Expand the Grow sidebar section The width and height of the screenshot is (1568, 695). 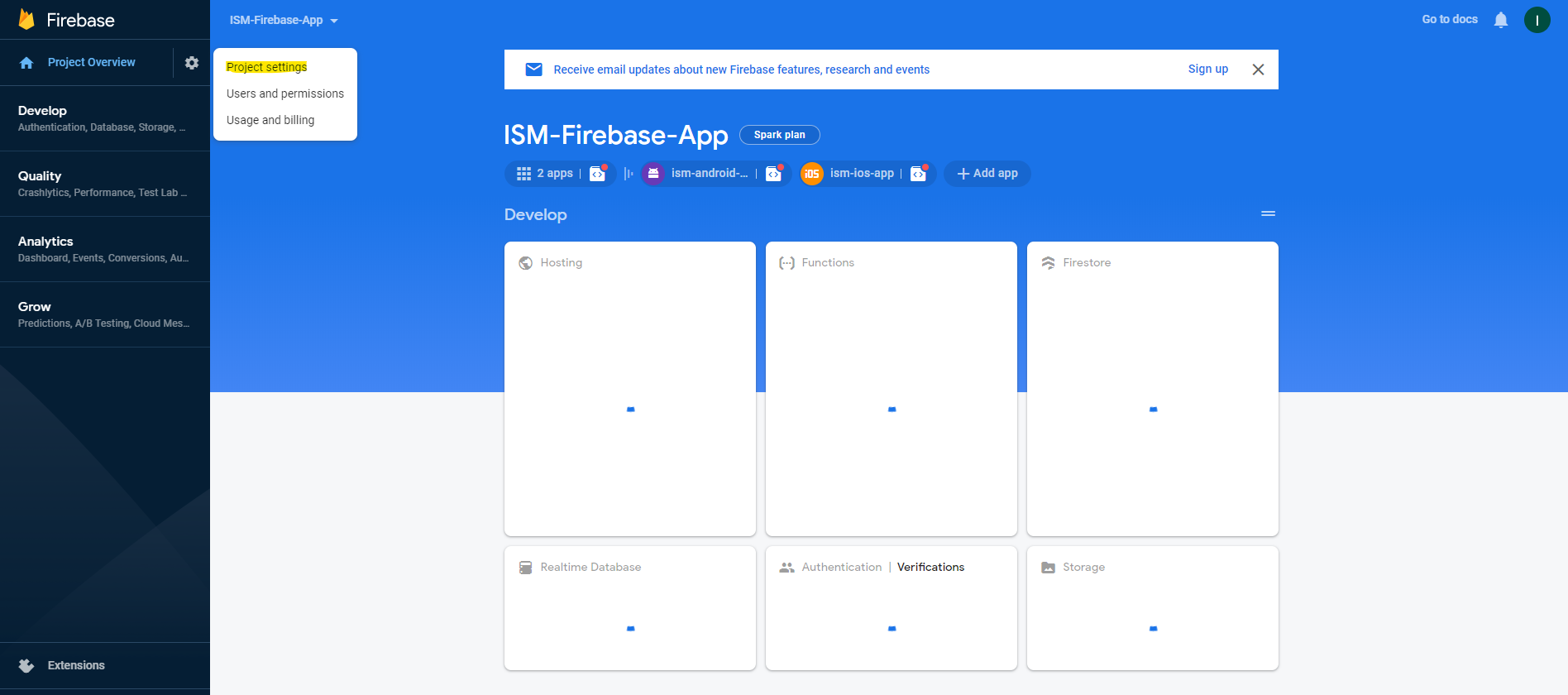(x=104, y=314)
